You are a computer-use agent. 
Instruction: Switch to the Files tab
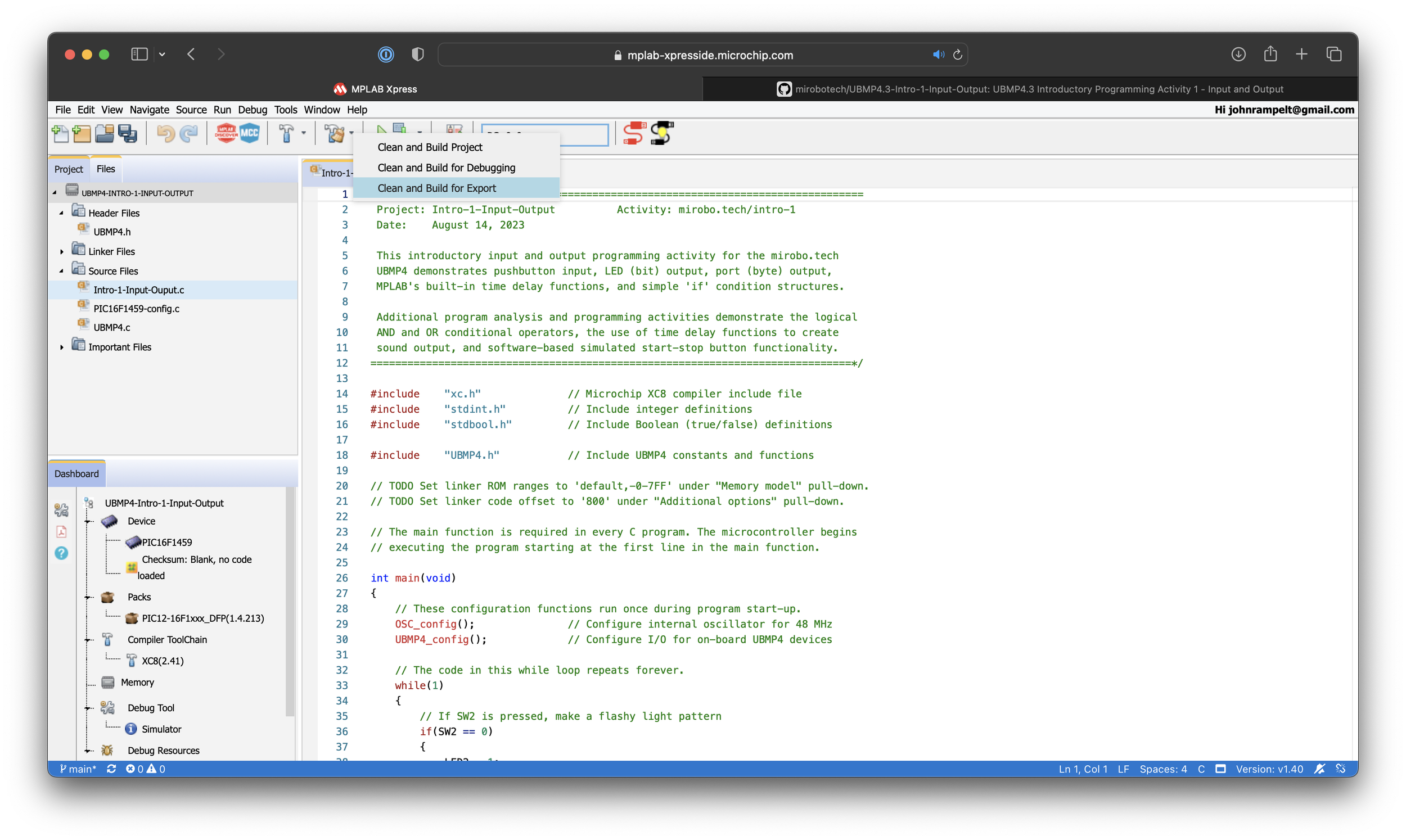(x=105, y=169)
